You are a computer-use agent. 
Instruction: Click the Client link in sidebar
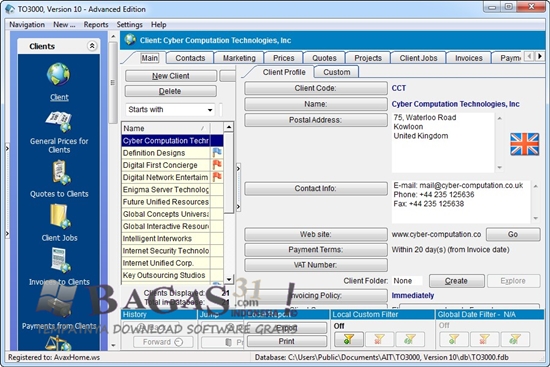point(59,97)
